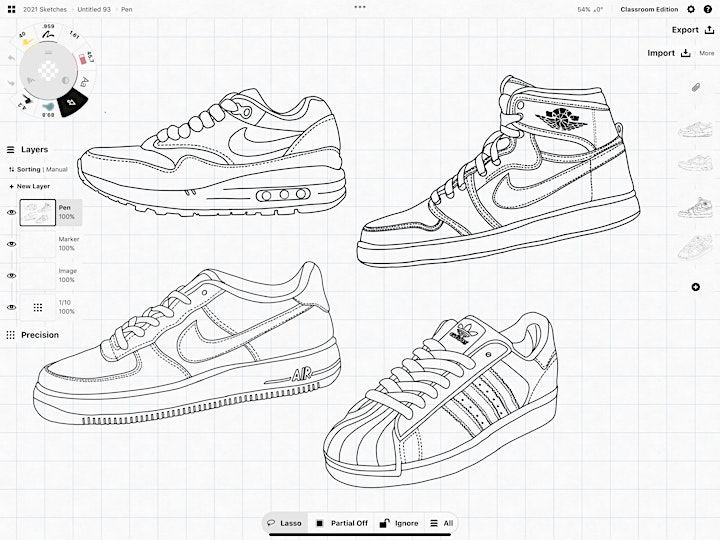Open the Classroom Edition menu
The image size is (720, 540).
click(x=649, y=9)
